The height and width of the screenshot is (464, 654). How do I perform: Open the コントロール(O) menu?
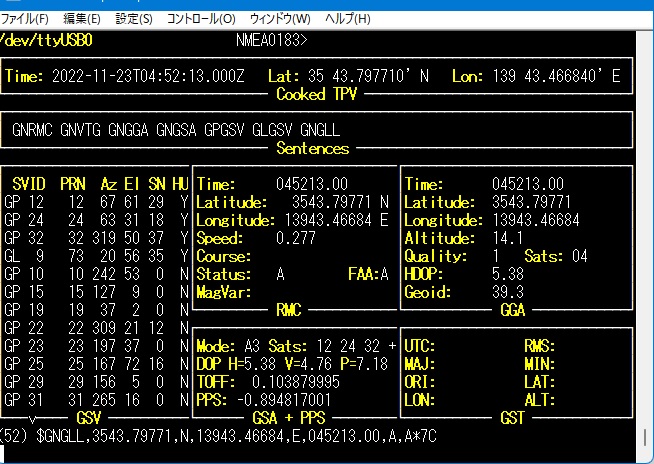[201, 19]
